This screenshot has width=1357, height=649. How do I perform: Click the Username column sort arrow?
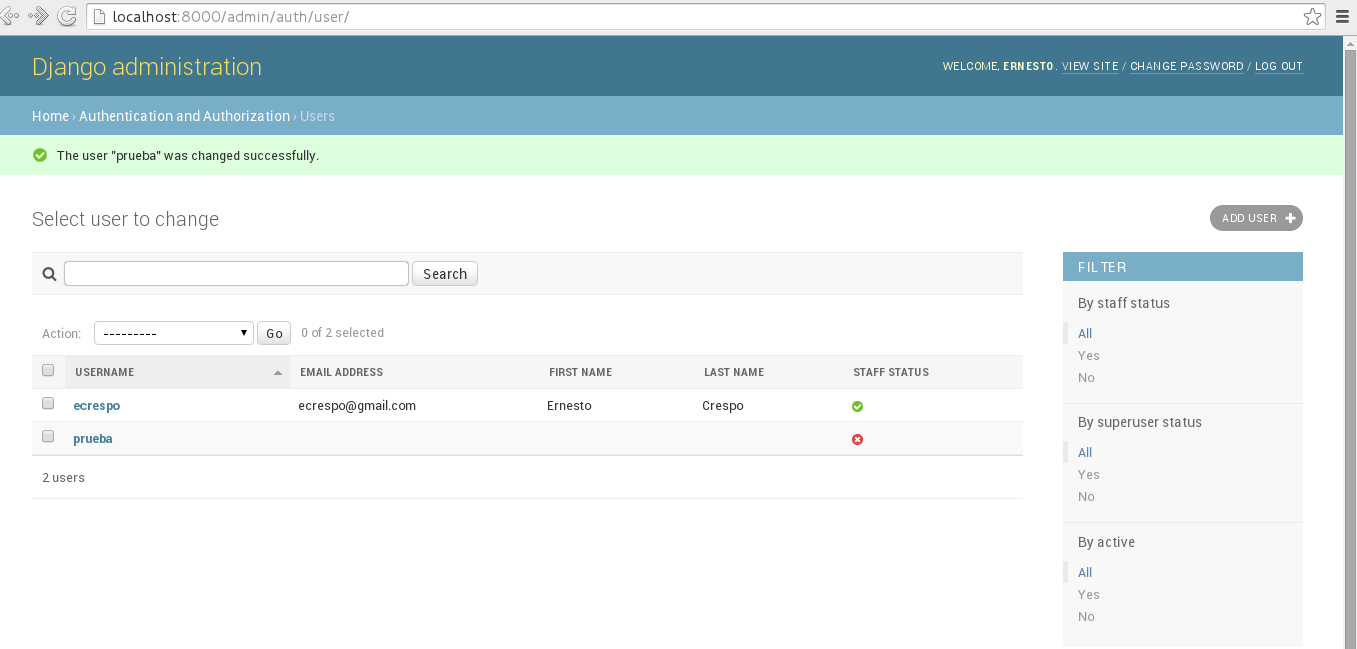(x=277, y=373)
